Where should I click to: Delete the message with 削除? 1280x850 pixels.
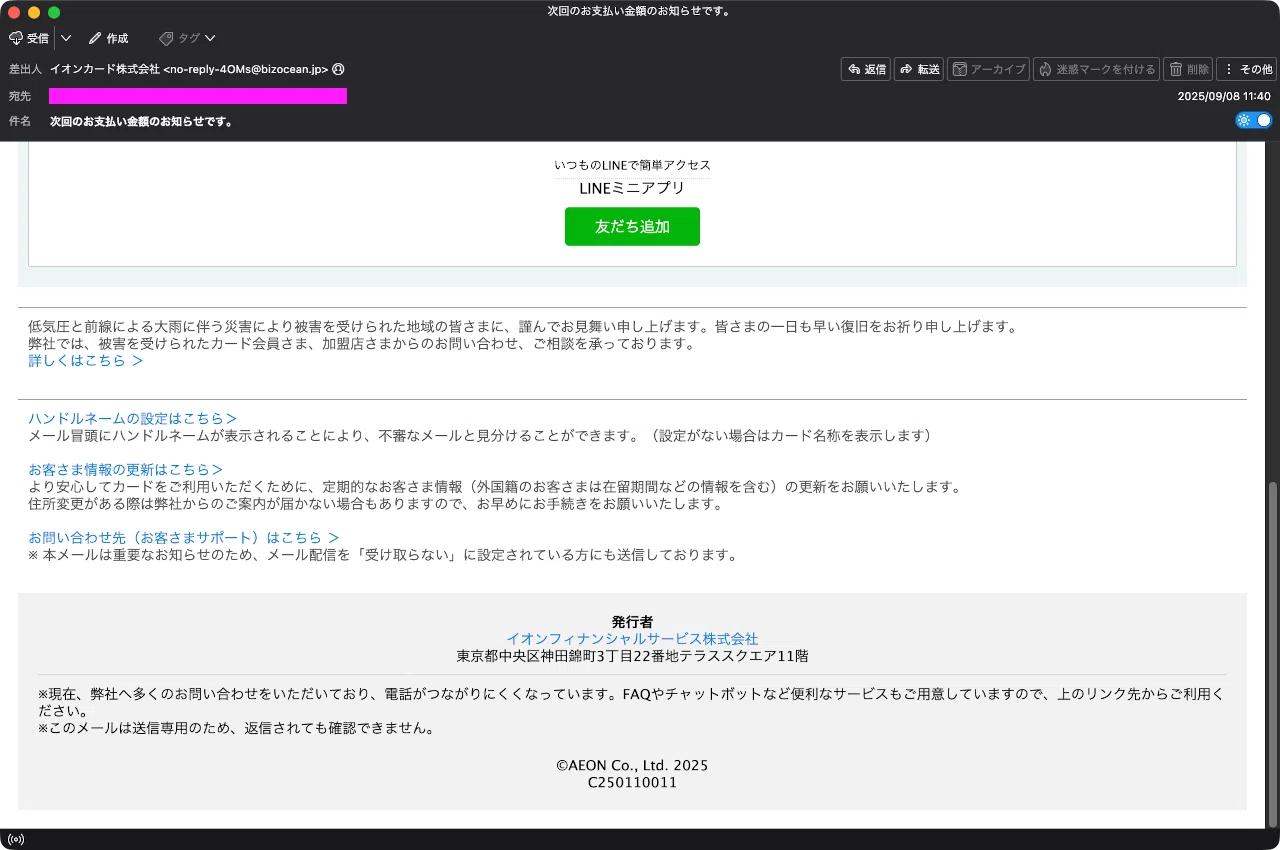tap(1188, 69)
